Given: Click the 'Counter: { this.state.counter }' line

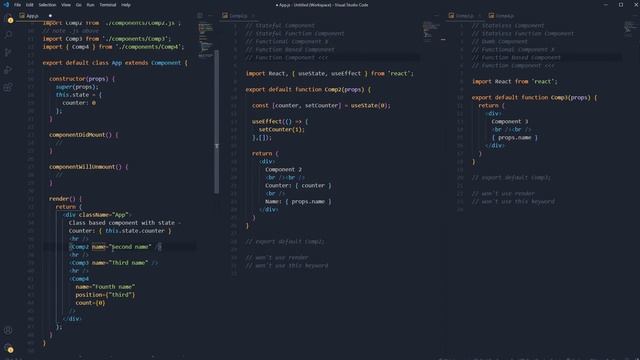Looking at the screenshot, I should pos(120,231).
